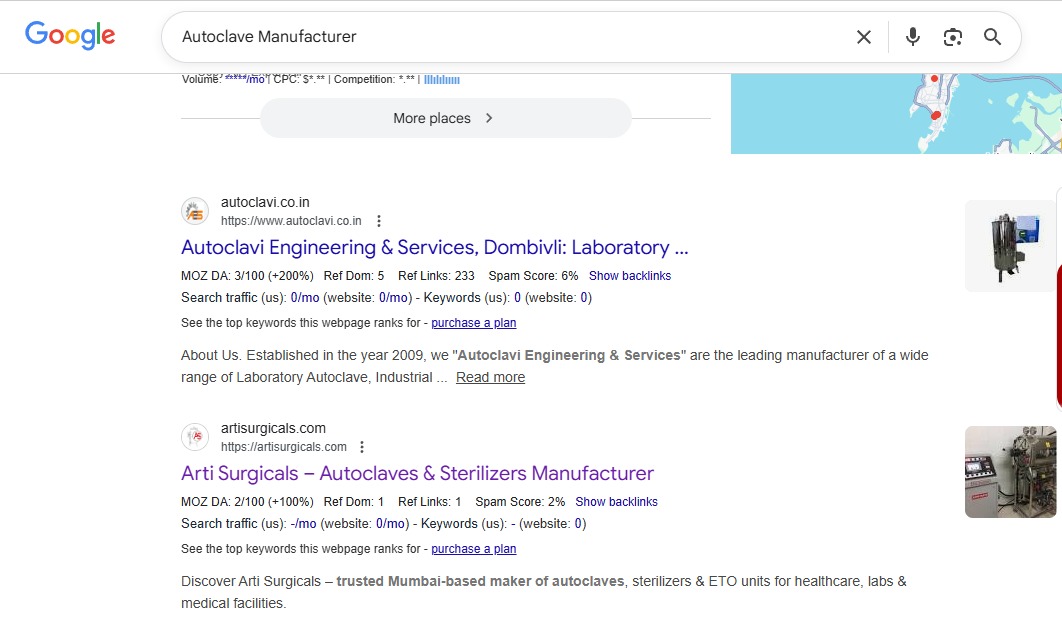Click purchase a plan under Arti Surgicals result

[473, 549]
